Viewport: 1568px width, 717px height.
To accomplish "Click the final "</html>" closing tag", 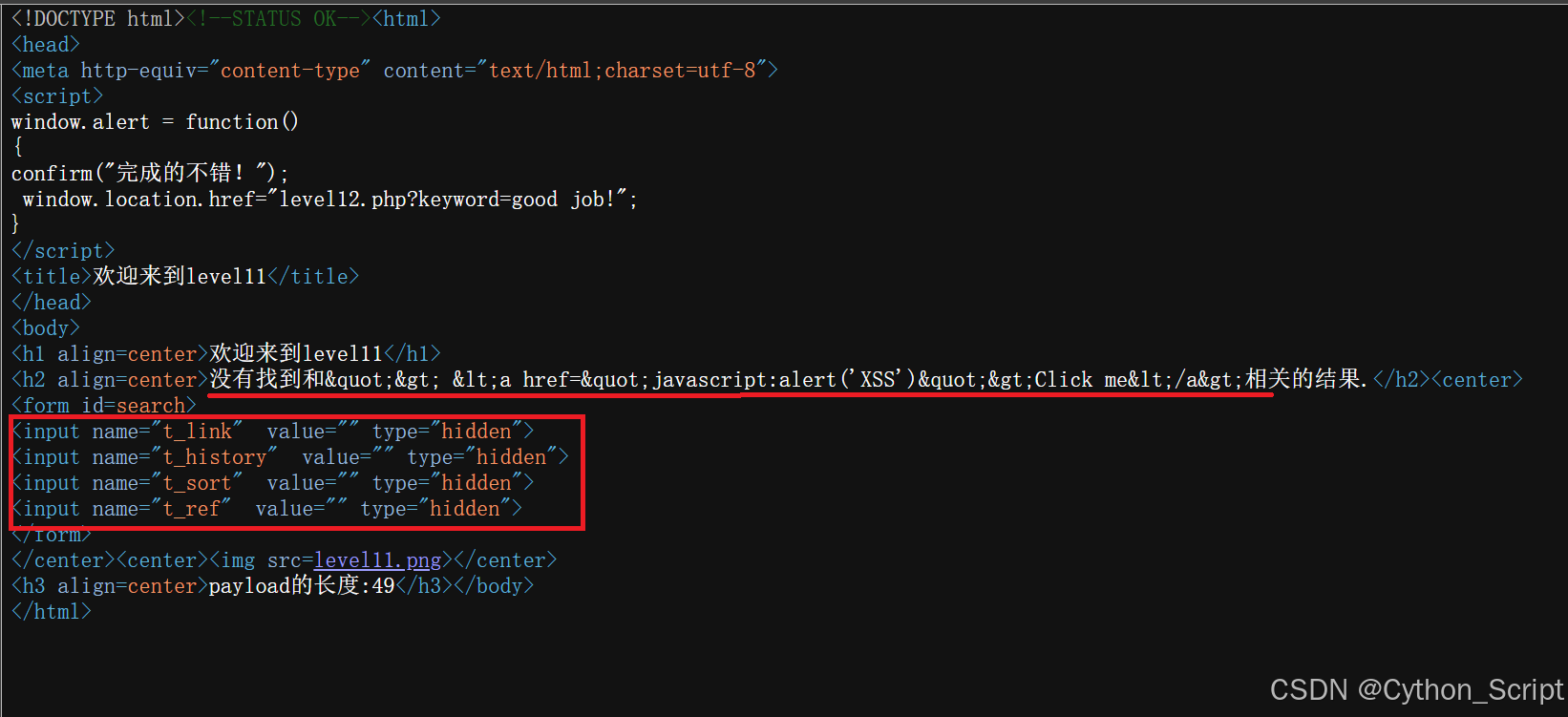I will click(51, 612).
